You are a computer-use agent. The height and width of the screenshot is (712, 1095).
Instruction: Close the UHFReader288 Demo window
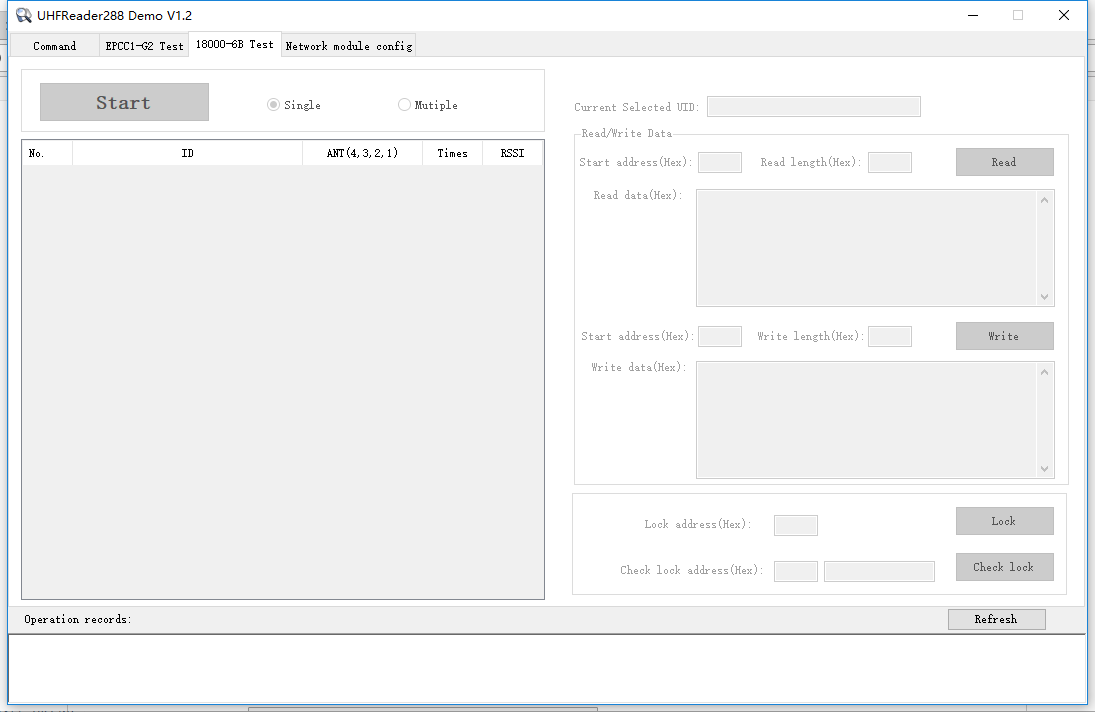pyautogui.click(x=1064, y=15)
